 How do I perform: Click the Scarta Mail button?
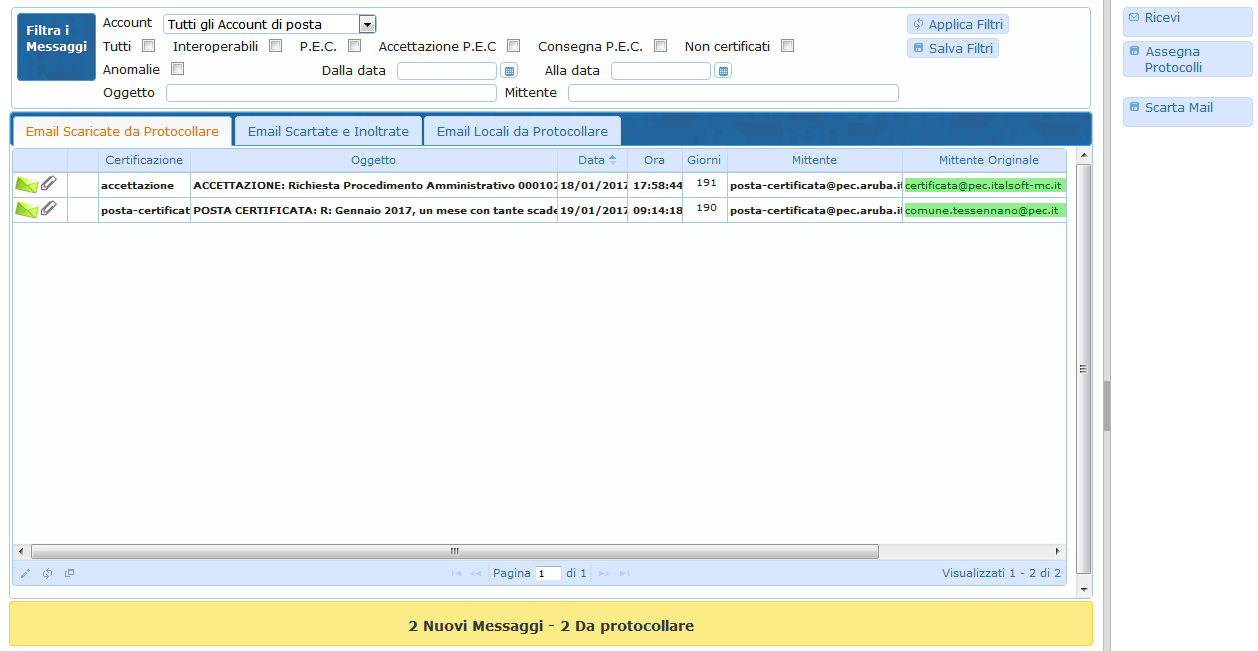point(1187,108)
